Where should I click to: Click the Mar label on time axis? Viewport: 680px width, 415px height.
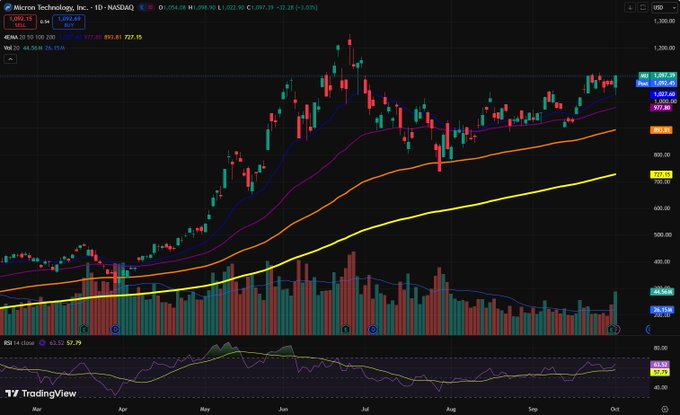point(37,409)
